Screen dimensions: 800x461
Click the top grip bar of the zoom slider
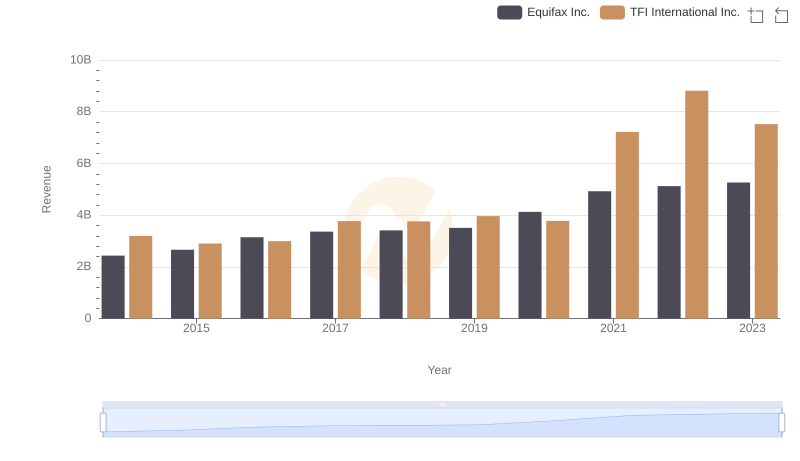[442, 404]
